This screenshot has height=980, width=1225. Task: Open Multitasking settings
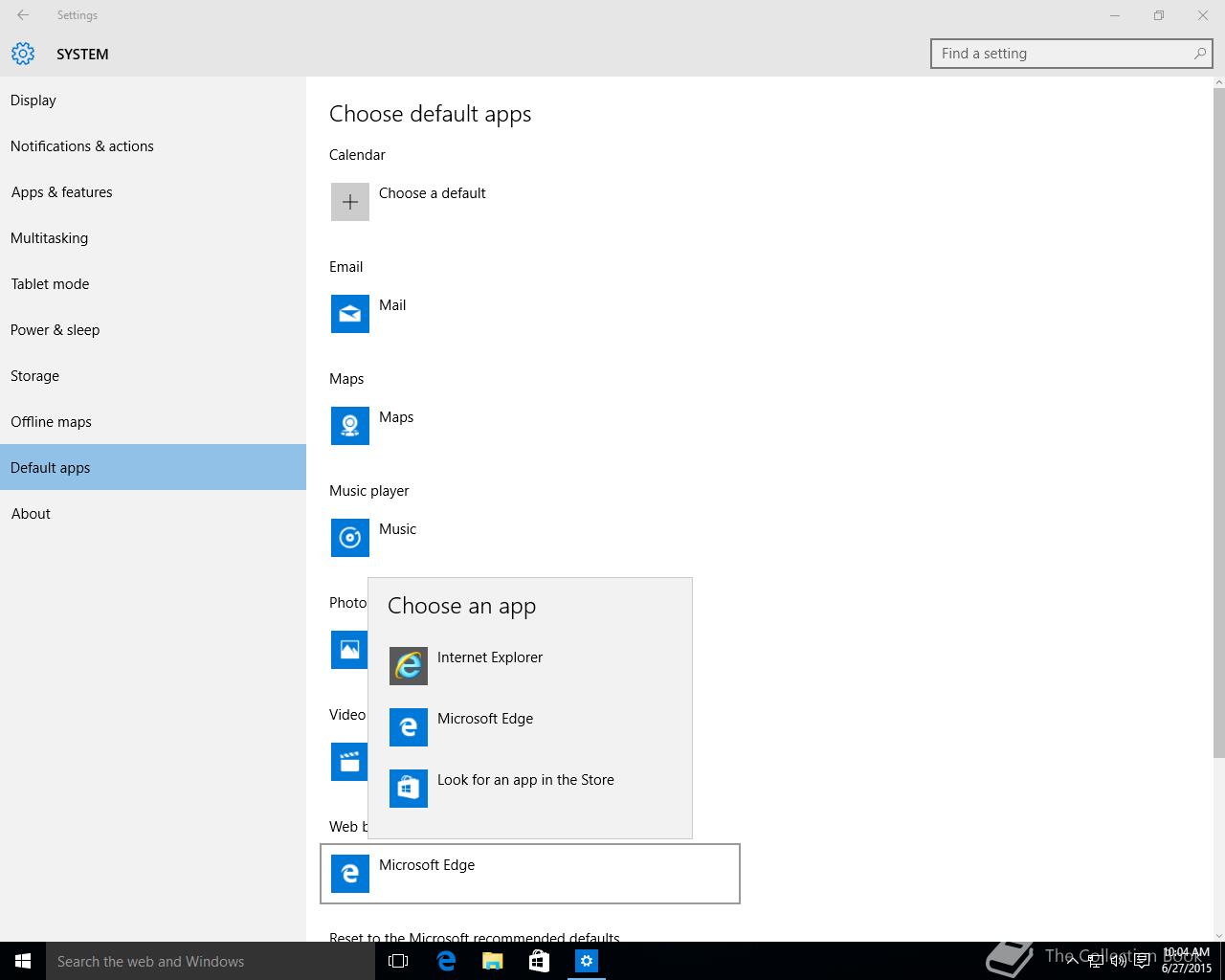153,237
